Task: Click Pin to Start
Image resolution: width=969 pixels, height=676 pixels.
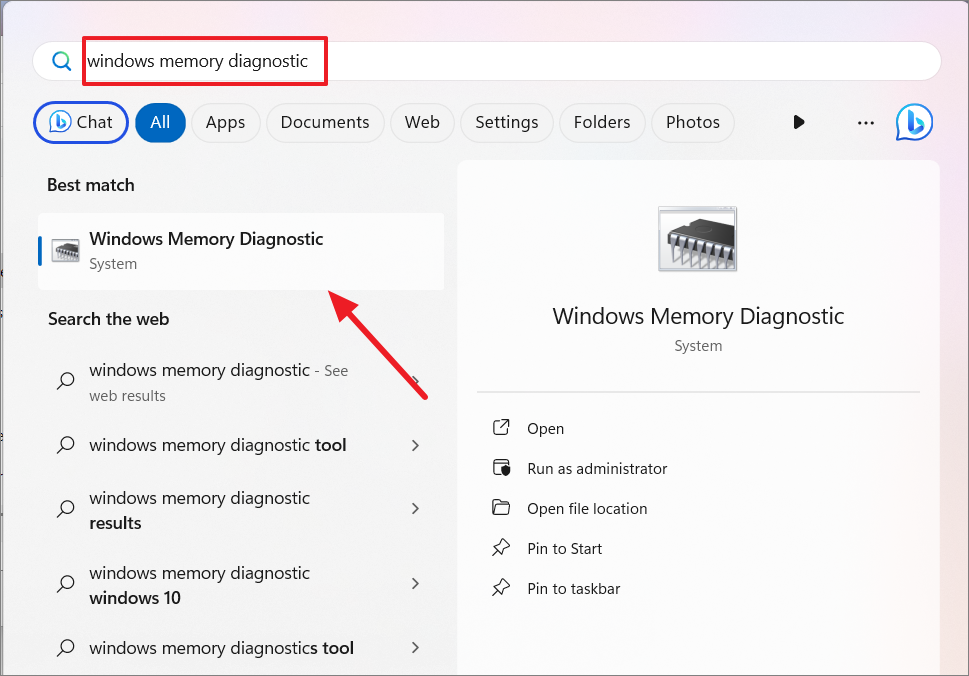Action: [x=564, y=549]
